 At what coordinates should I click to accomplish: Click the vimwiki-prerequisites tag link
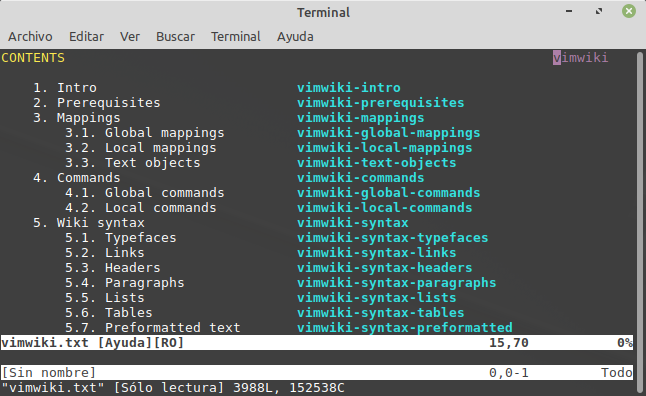coord(380,103)
